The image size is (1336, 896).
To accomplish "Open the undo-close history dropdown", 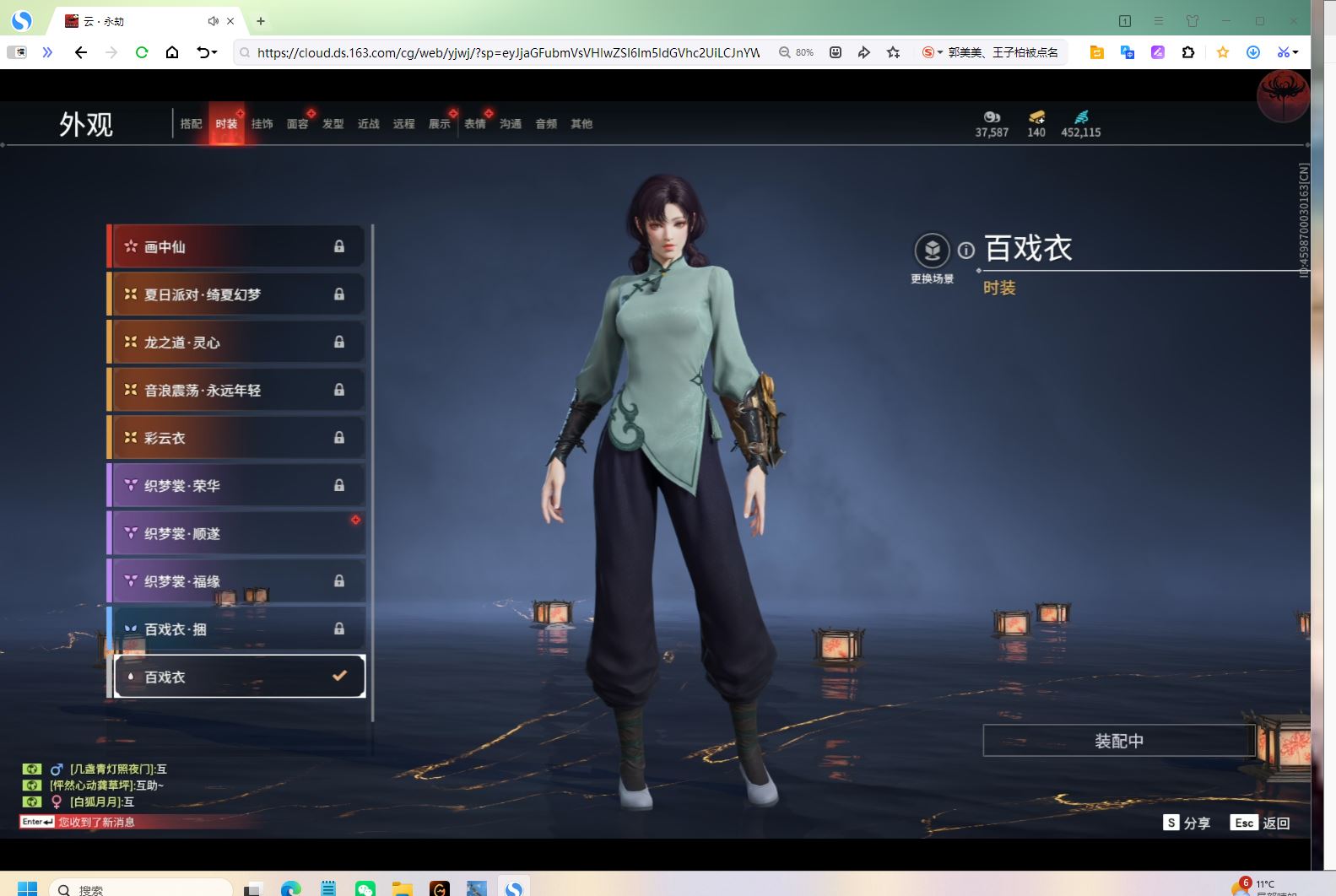I will pyautogui.click(x=207, y=52).
